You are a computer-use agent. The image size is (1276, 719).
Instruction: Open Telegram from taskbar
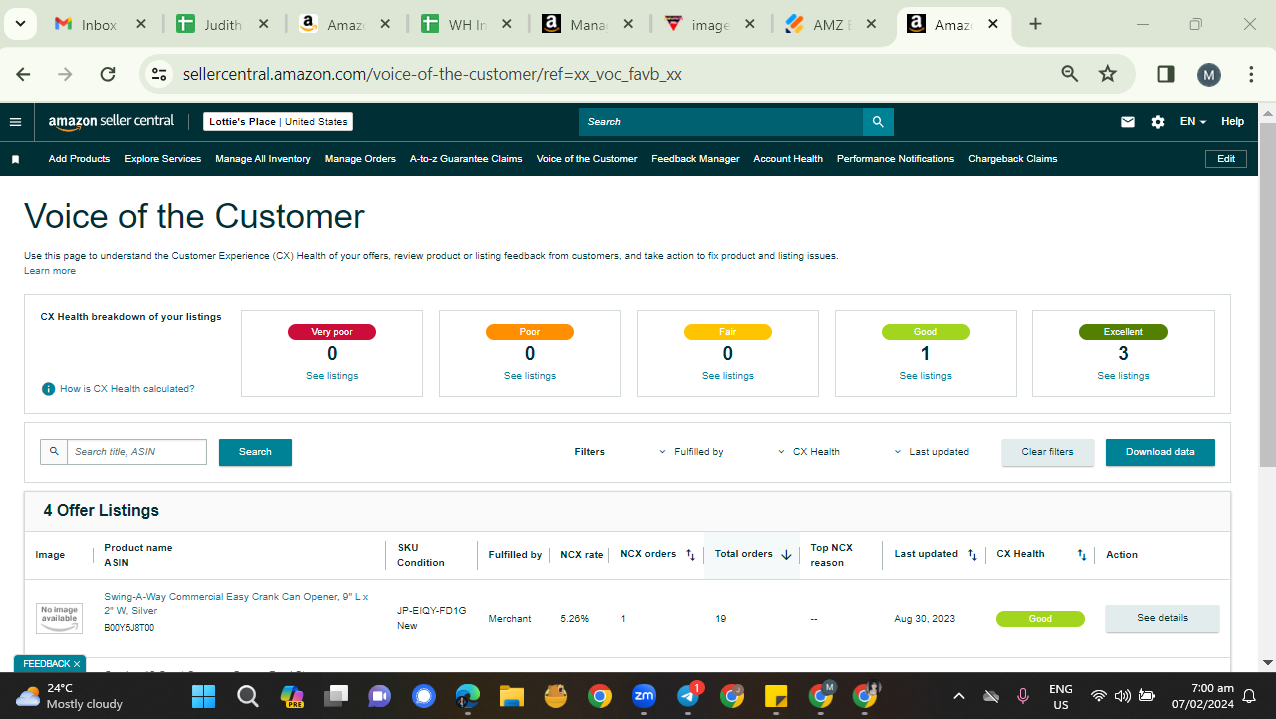(x=688, y=695)
